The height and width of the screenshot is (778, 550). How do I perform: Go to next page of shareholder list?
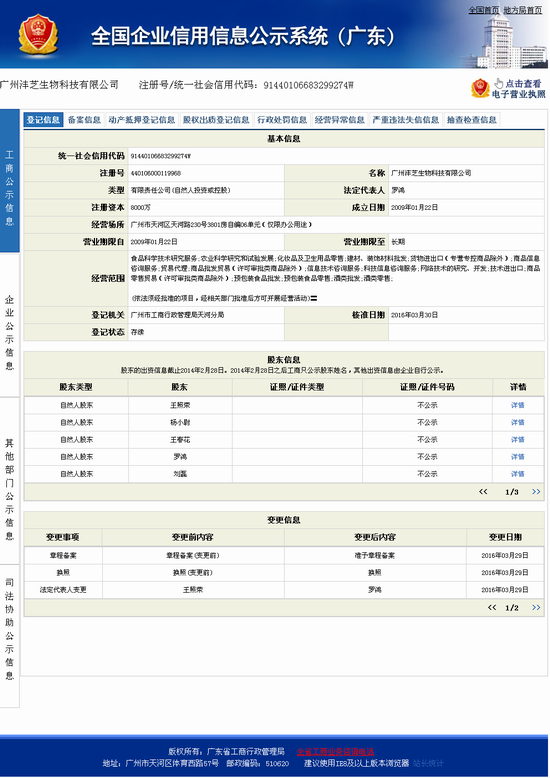point(536,492)
